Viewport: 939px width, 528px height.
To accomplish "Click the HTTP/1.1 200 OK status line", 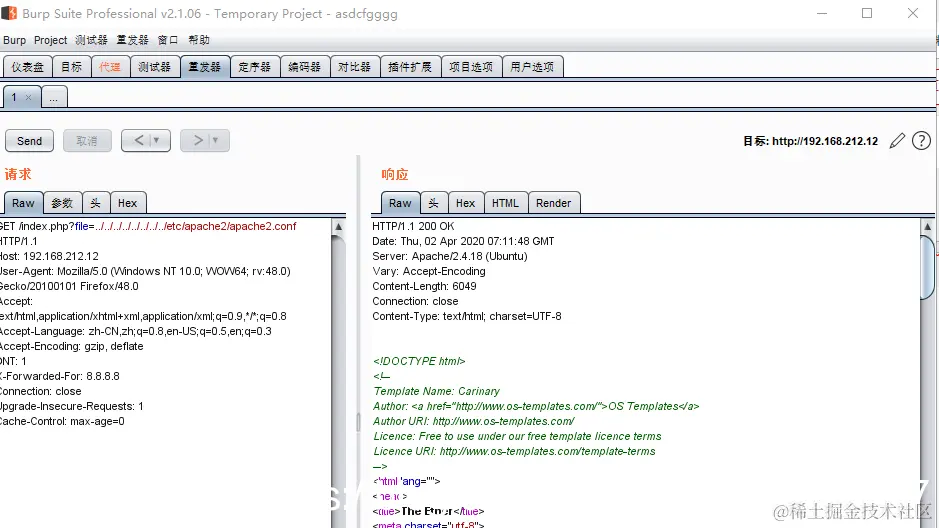I will click(x=413, y=226).
